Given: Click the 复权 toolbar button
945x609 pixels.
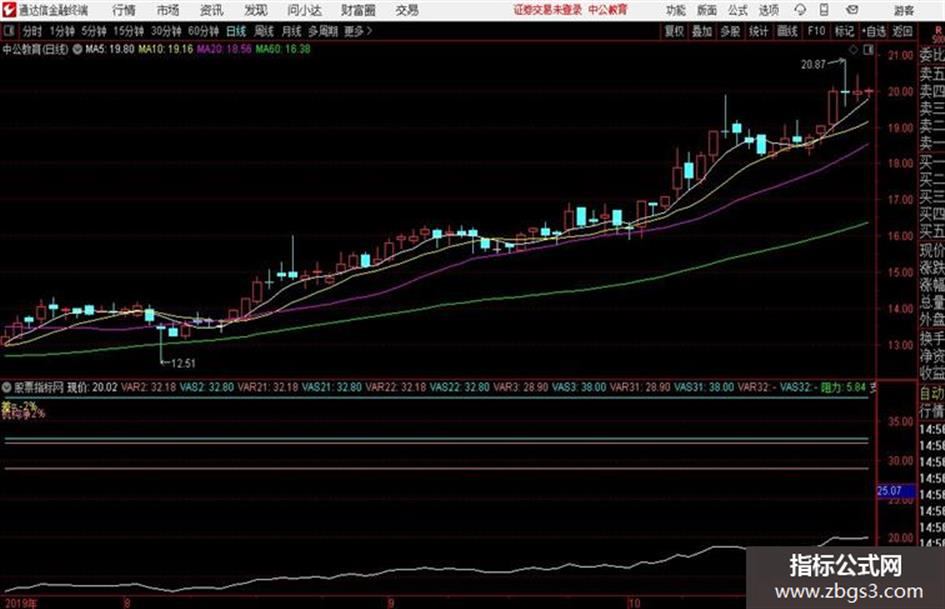Looking at the screenshot, I should pyautogui.click(x=674, y=31).
